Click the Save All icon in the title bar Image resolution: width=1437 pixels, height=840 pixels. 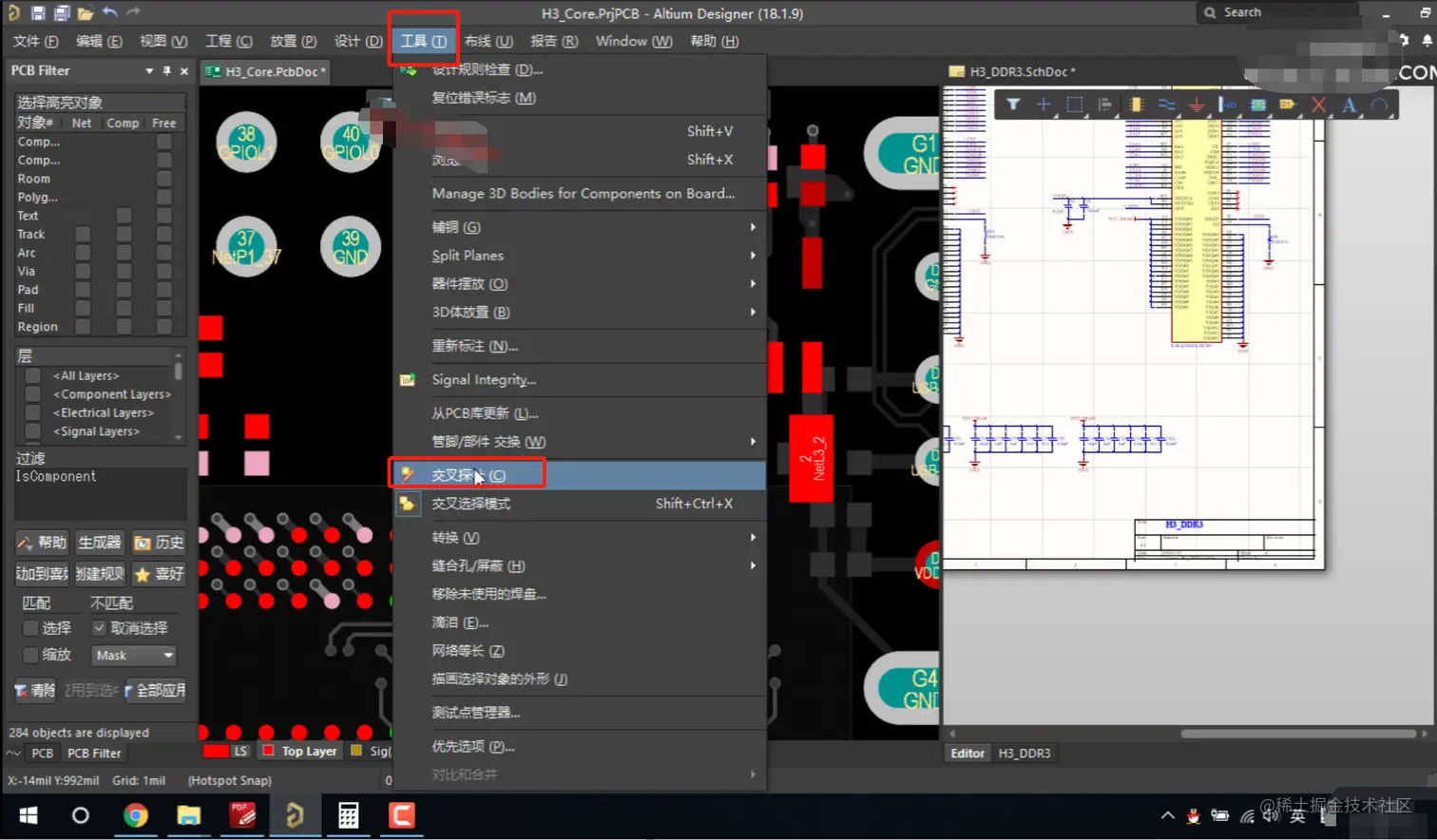pos(62,13)
